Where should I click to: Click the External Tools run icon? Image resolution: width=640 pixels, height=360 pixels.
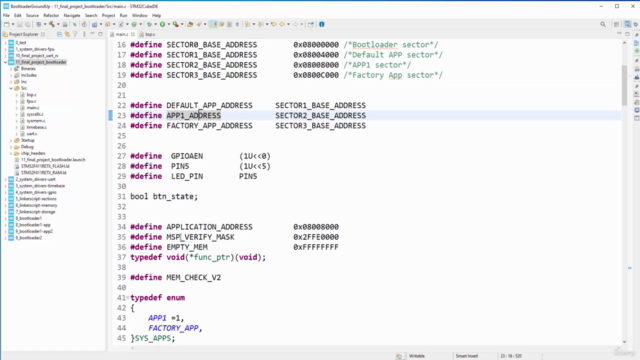point(176,24)
